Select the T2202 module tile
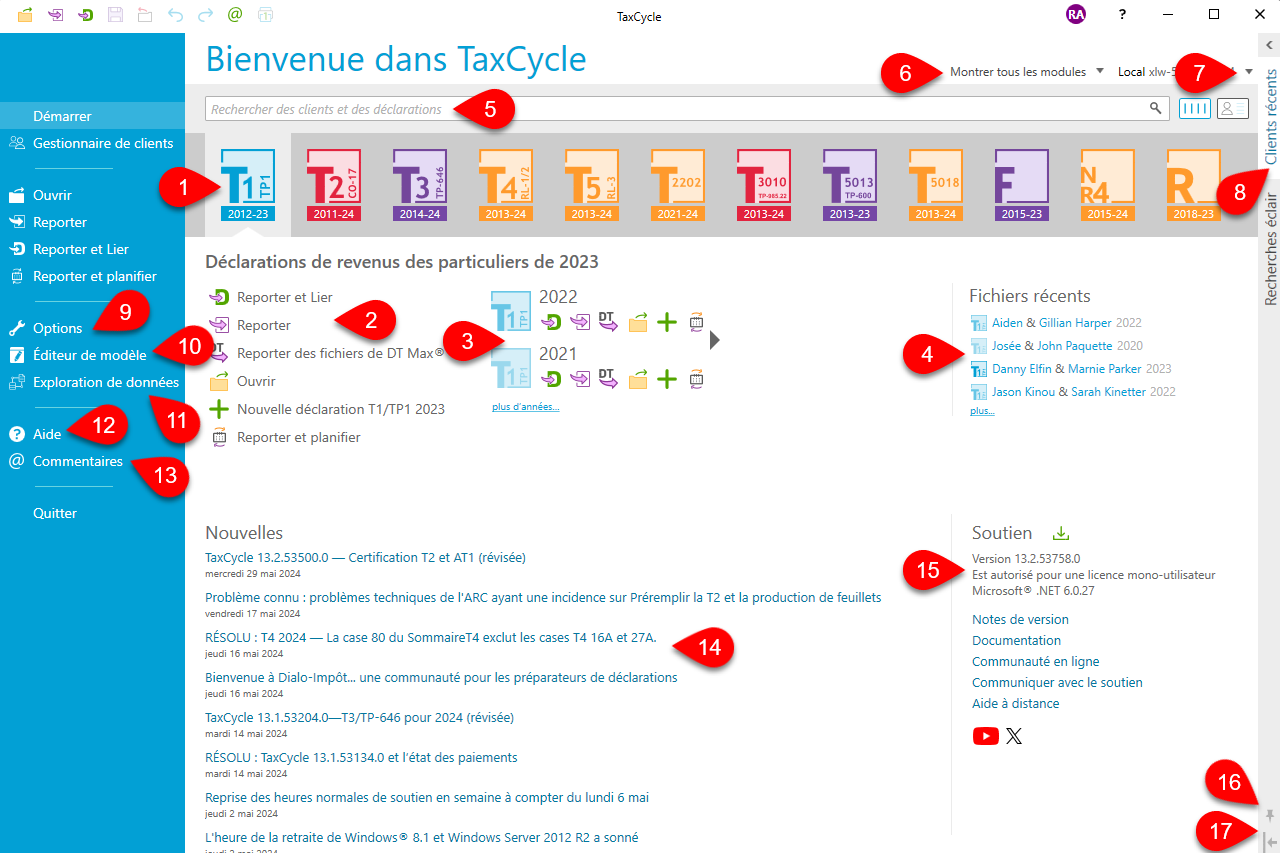The width and height of the screenshot is (1283, 853). click(x=676, y=185)
